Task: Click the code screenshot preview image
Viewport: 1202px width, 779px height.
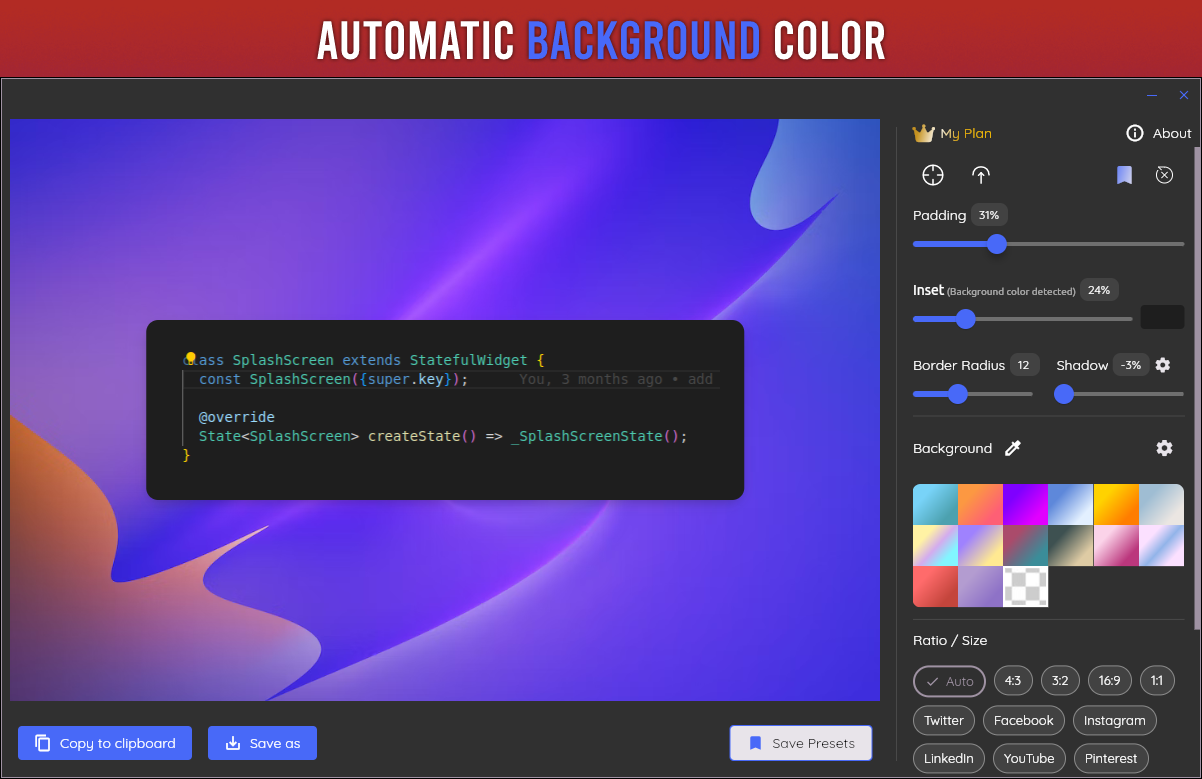Action: tap(445, 410)
